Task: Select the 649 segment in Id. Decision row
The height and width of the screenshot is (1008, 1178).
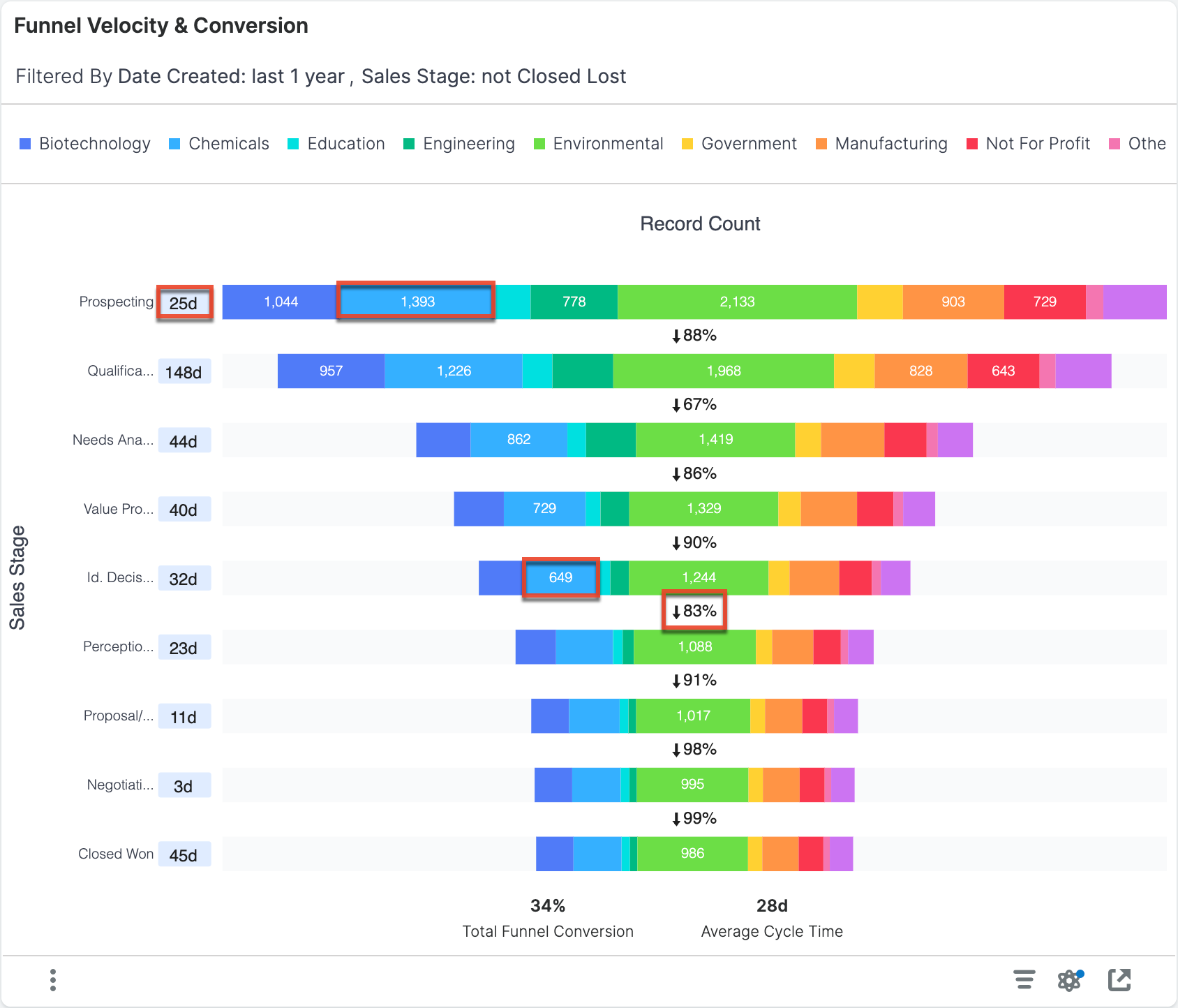Action: coord(560,577)
